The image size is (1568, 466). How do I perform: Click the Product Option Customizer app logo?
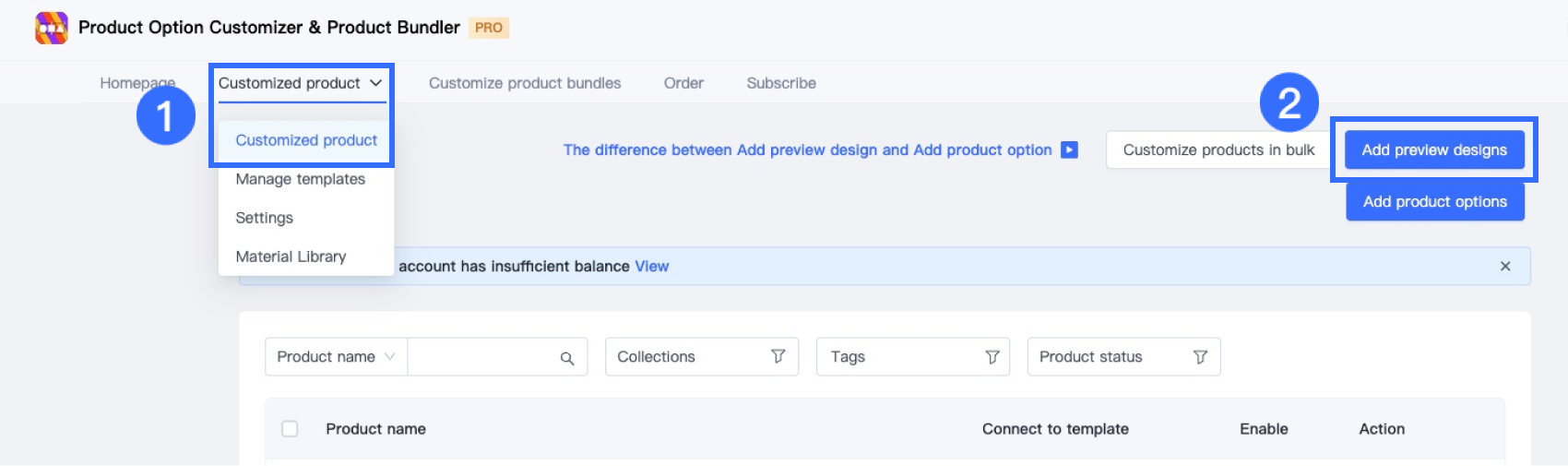(52, 28)
